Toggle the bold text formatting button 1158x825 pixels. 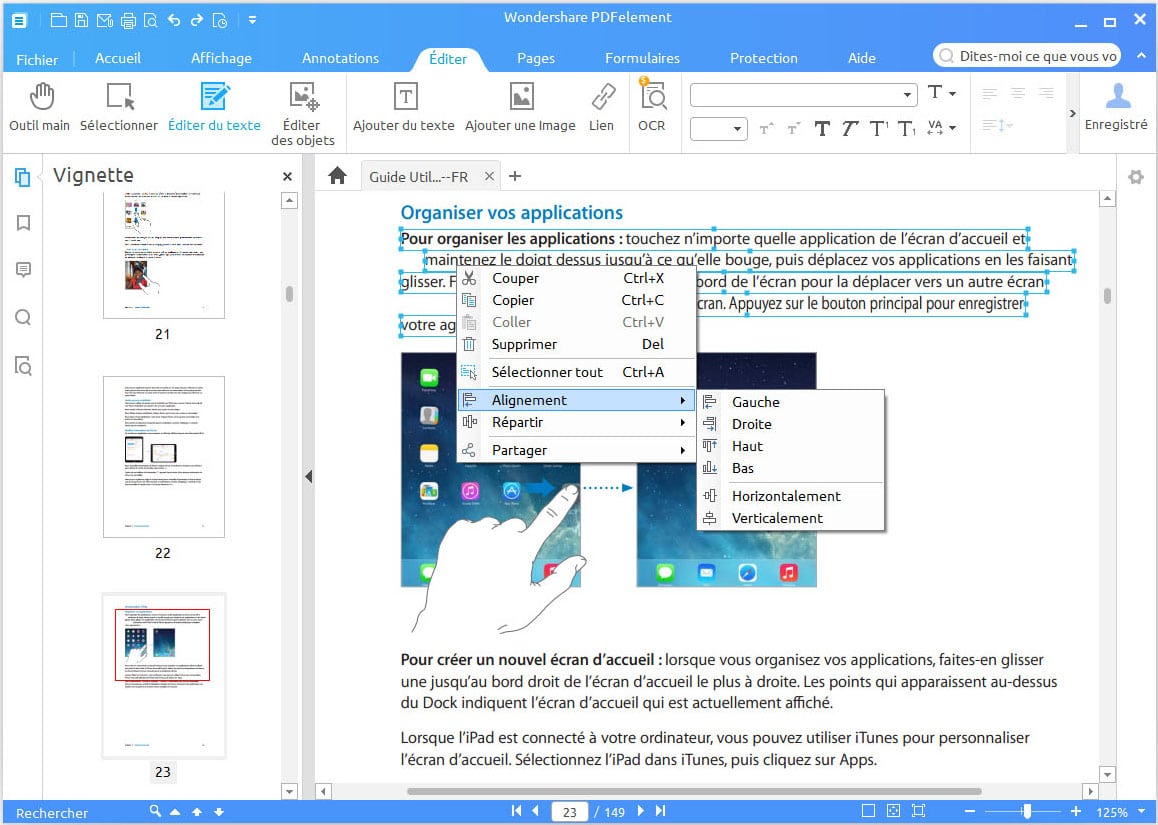click(822, 128)
